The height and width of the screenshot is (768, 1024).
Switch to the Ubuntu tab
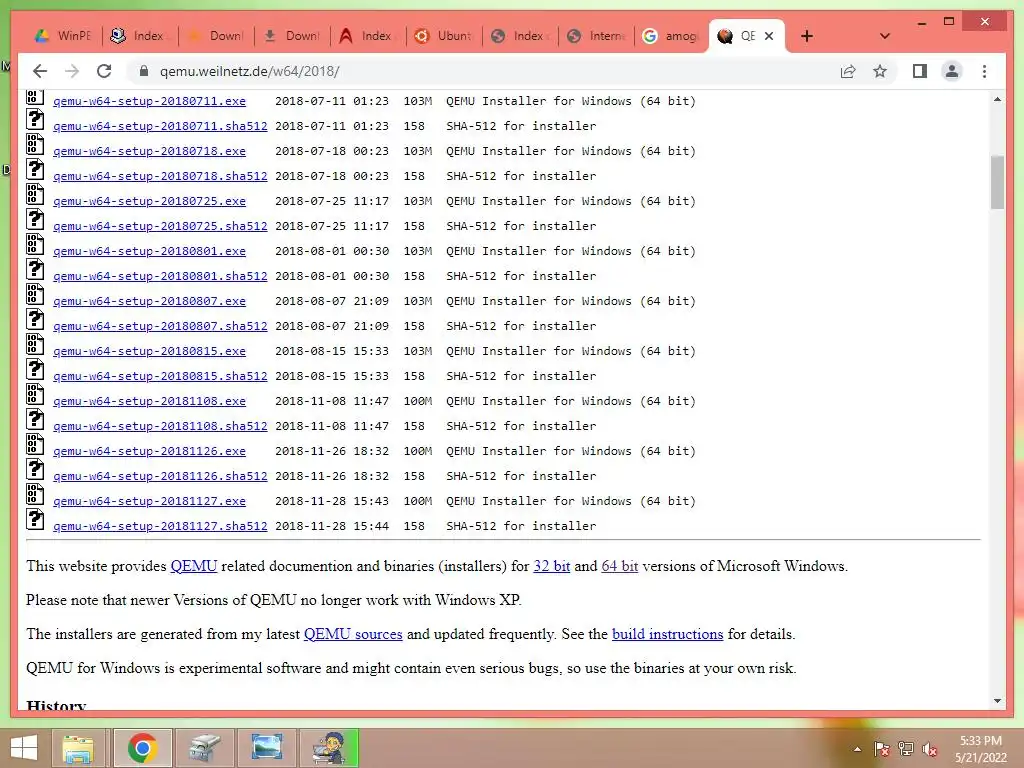(445, 36)
